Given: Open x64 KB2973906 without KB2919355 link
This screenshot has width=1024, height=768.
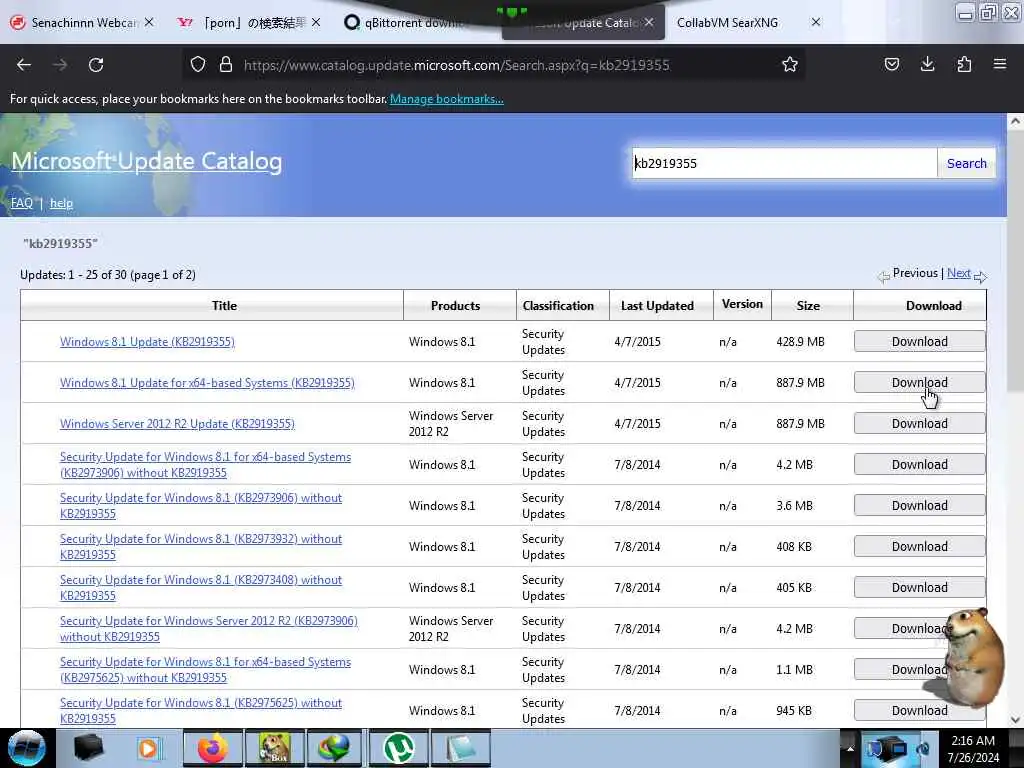Looking at the screenshot, I should coord(205,465).
